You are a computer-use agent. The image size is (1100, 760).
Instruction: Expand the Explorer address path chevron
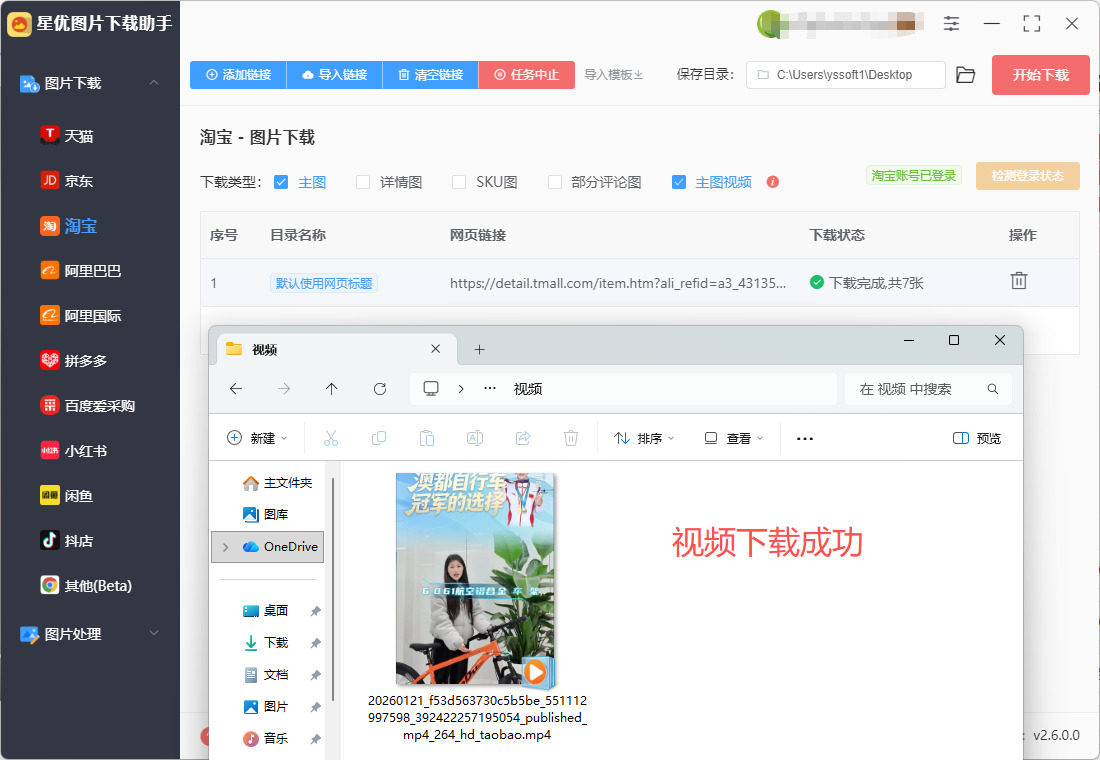461,389
